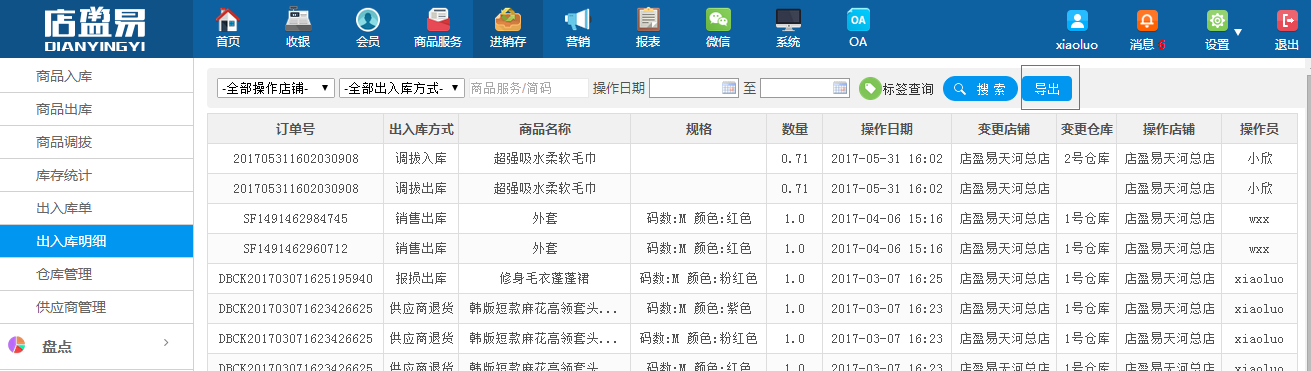Open the 商品服务 icon
This screenshot has width=1311, height=371.
click(437, 19)
